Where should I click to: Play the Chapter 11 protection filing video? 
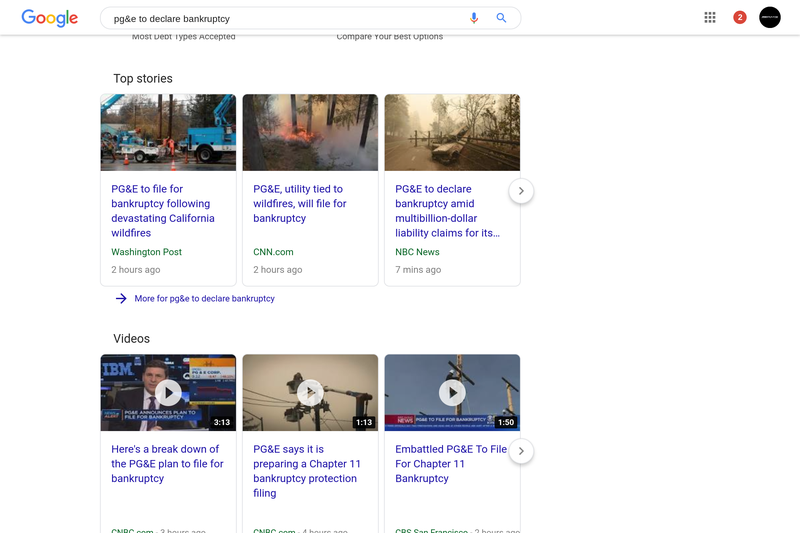(x=310, y=393)
